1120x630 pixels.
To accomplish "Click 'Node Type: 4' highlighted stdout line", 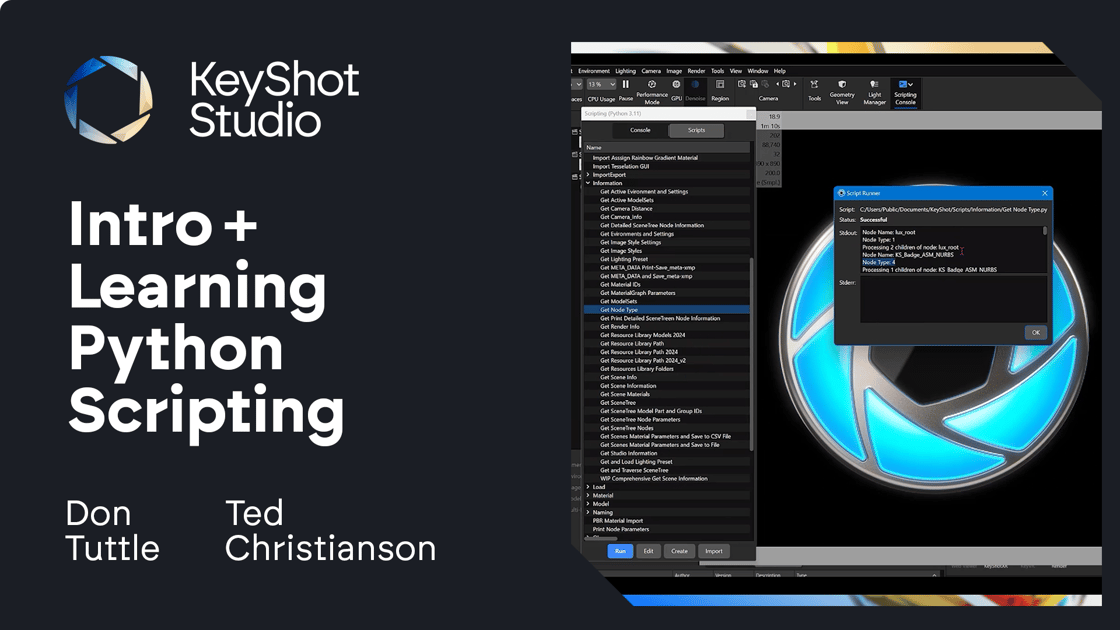I will [x=879, y=262].
